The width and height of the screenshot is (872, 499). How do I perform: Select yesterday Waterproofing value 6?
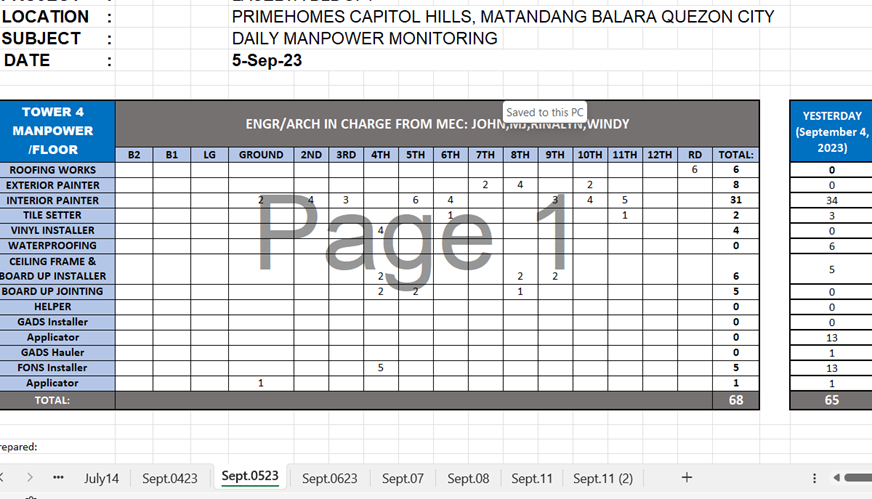click(832, 246)
